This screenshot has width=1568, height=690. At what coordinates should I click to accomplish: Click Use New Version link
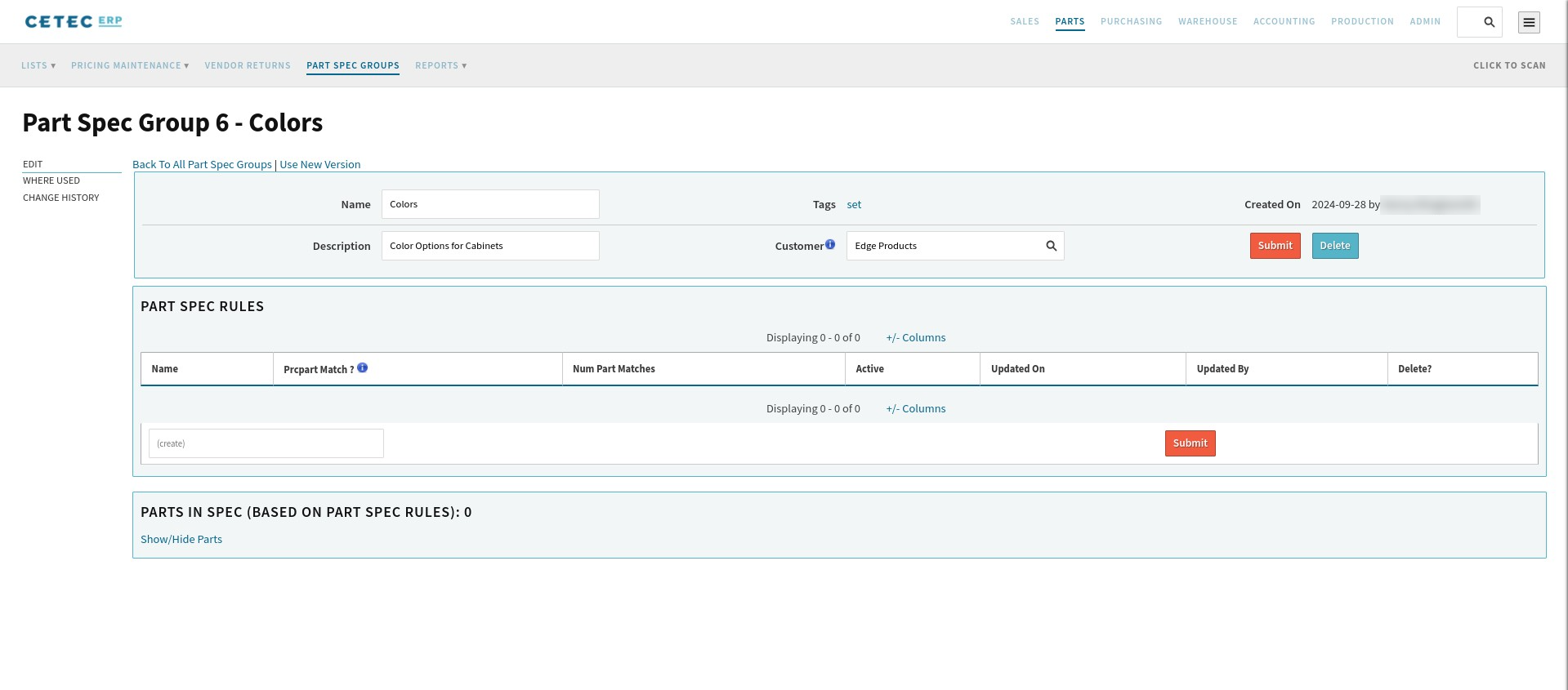pos(320,164)
